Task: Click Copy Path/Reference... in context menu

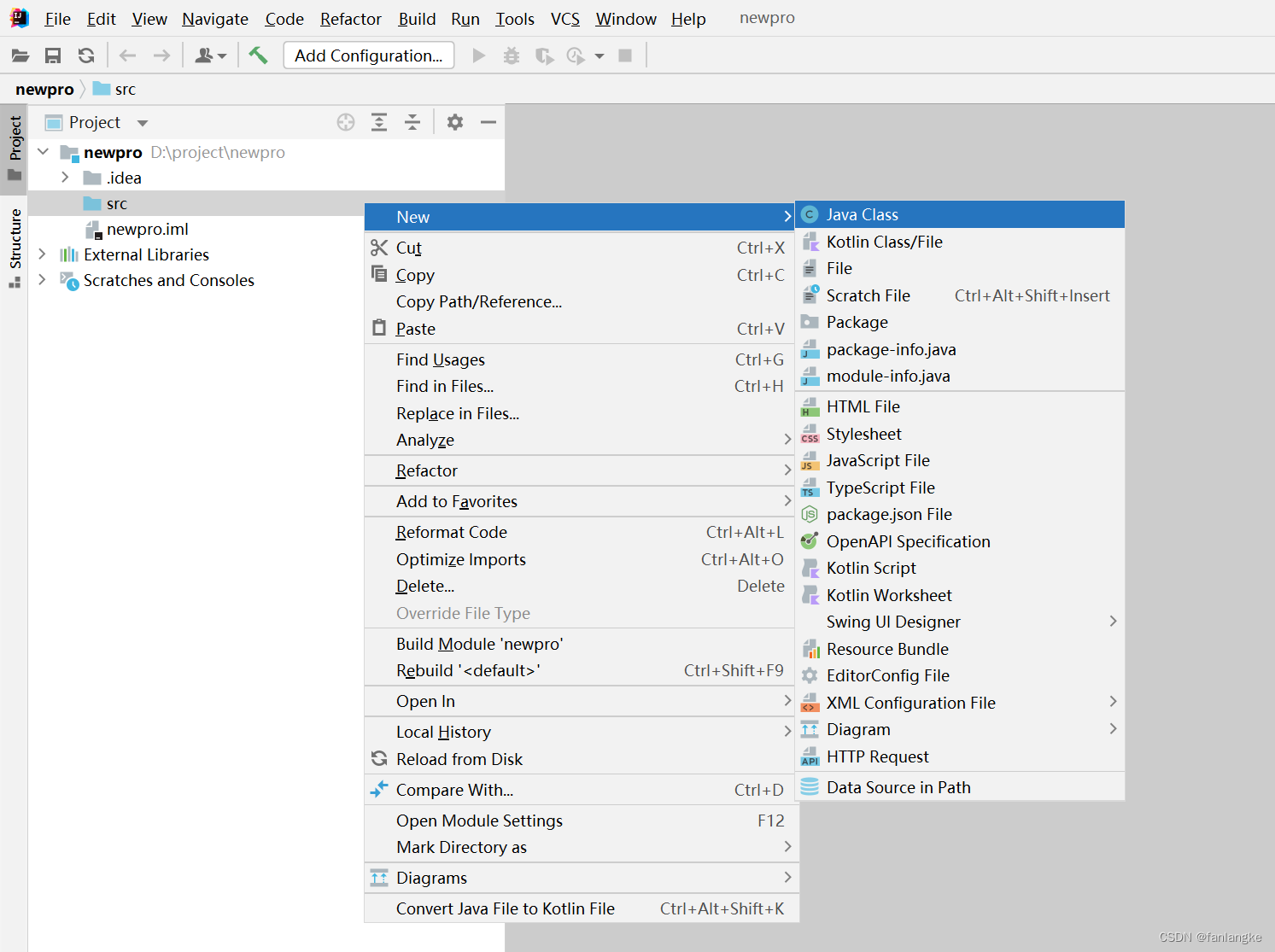Action: 580,301
